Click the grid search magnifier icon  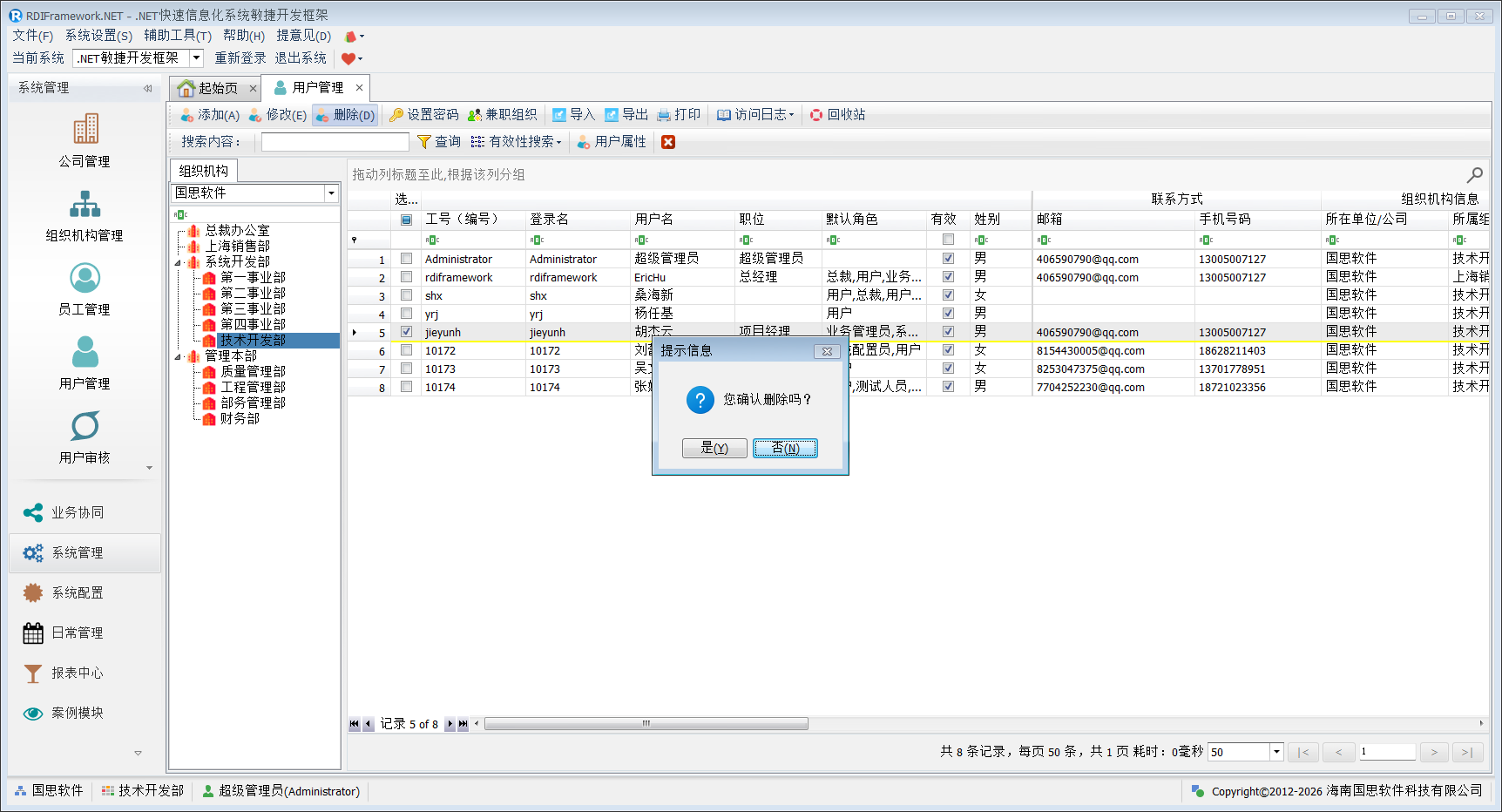pyautogui.click(x=1474, y=175)
